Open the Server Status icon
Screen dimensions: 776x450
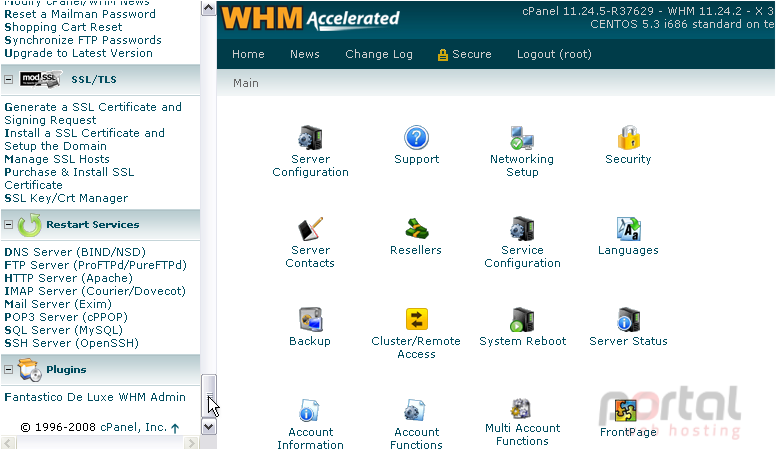[629, 320]
